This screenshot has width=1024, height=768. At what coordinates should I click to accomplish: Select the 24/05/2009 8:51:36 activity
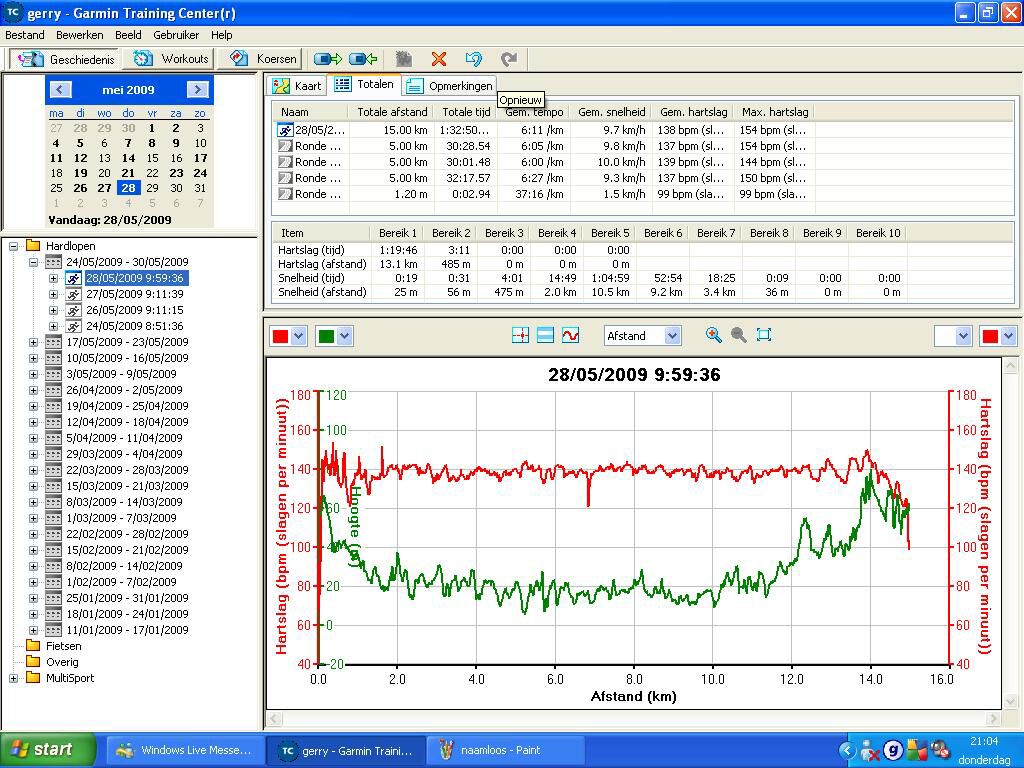(x=135, y=326)
